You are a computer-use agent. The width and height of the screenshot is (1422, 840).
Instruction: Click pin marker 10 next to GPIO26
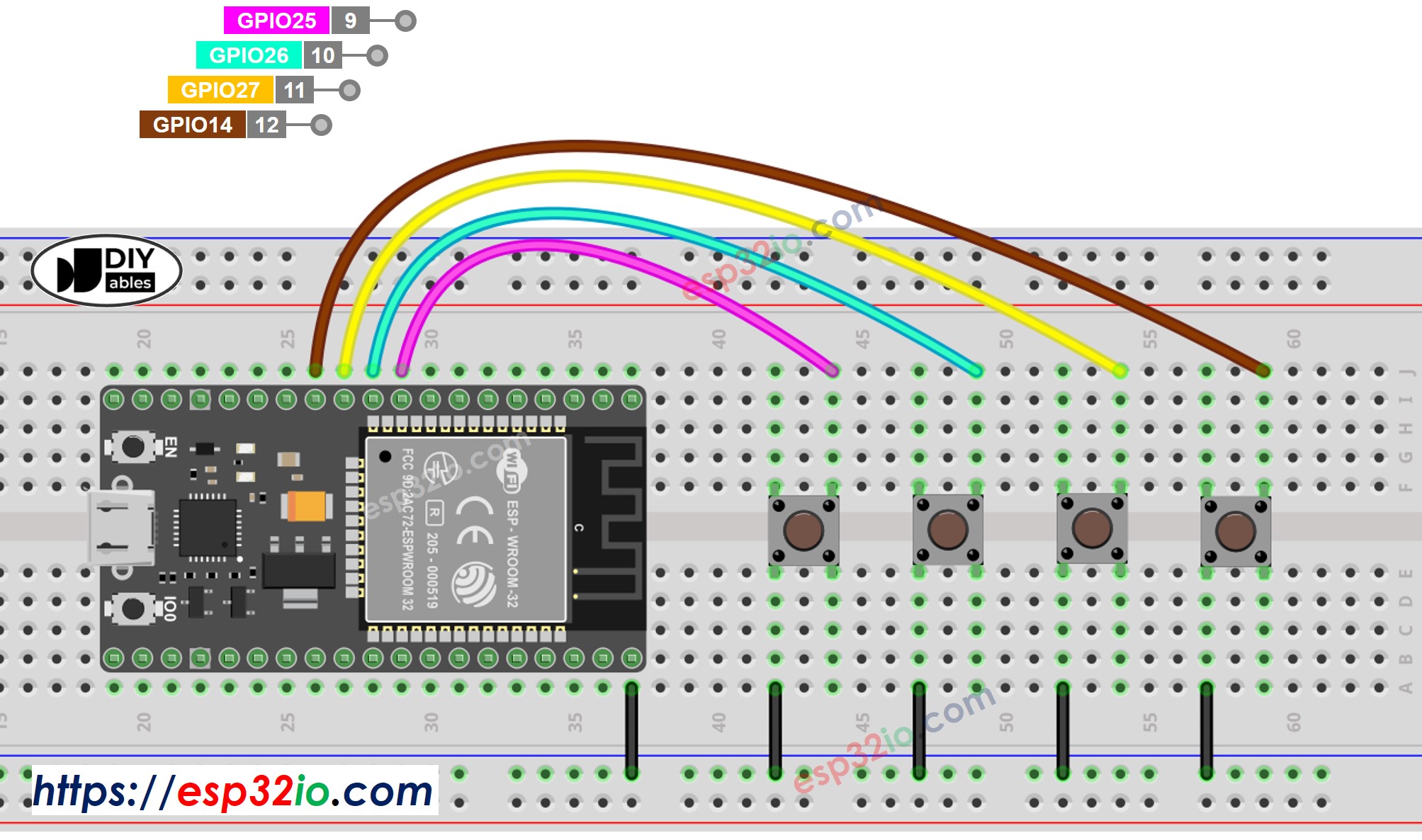coord(322,55)
